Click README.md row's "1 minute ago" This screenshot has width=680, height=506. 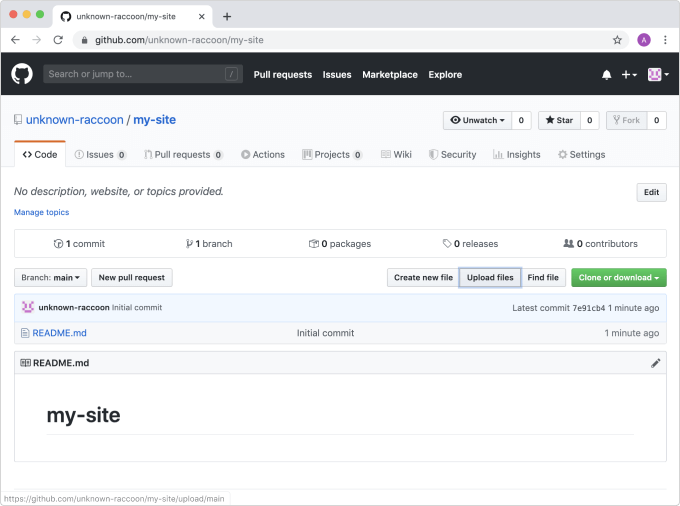pos(632,333)
